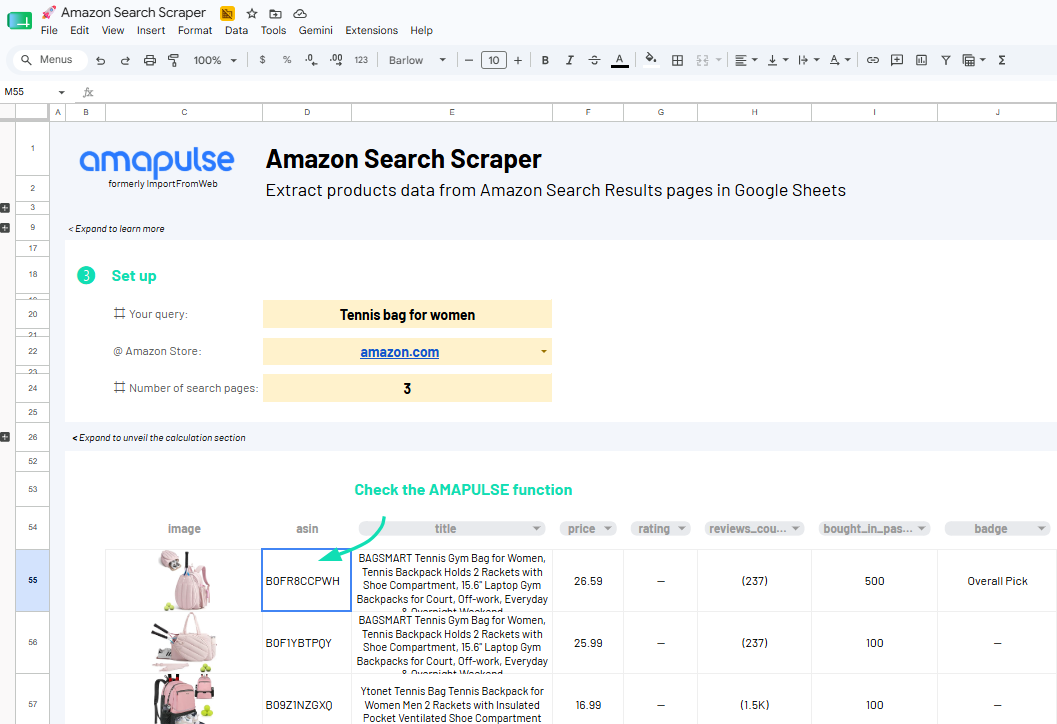
Task: Click the create filter icon
Action: pyautogui.click(x=946, y=60)
